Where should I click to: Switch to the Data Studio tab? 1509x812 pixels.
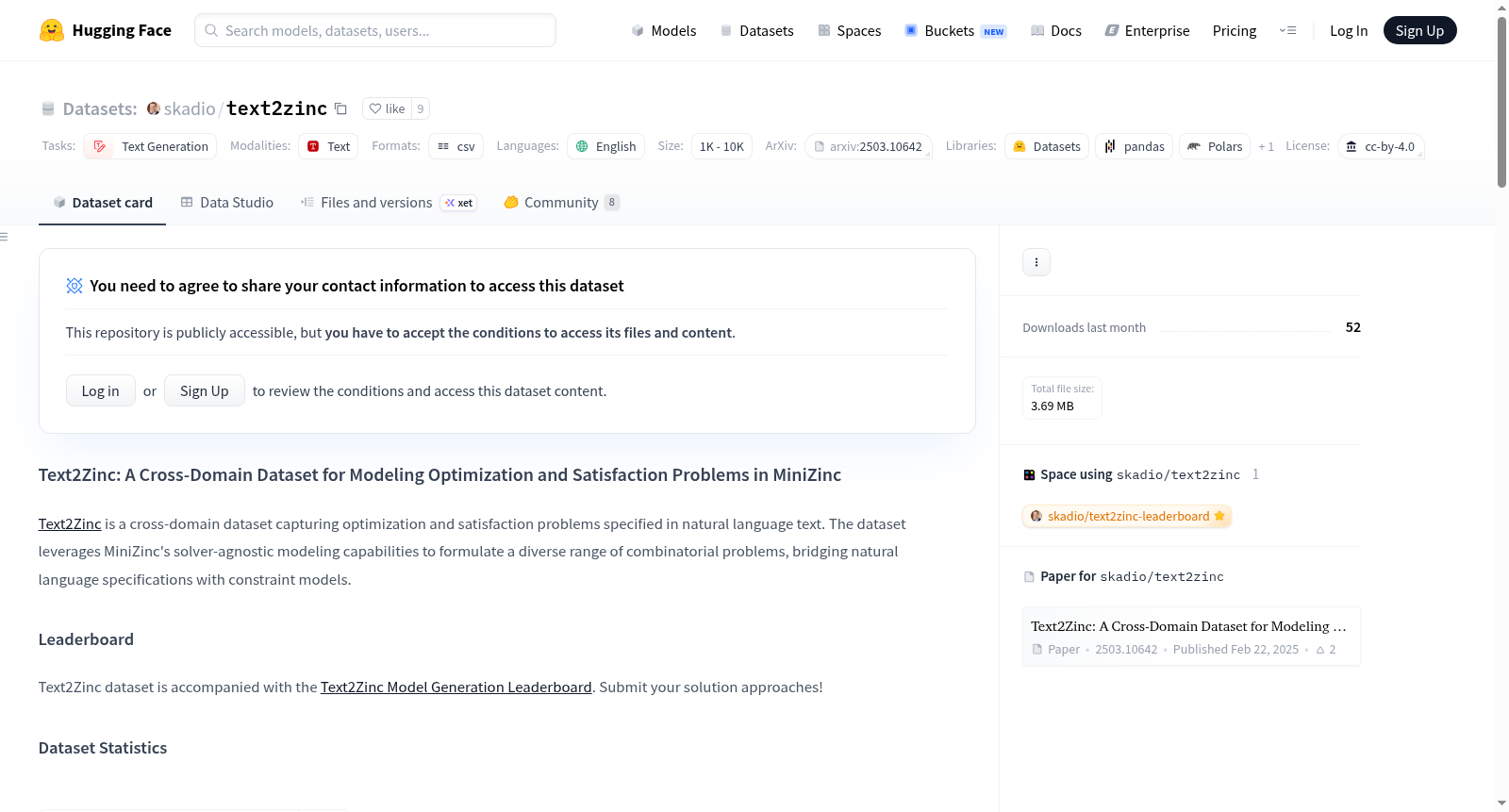coord(227,203)
